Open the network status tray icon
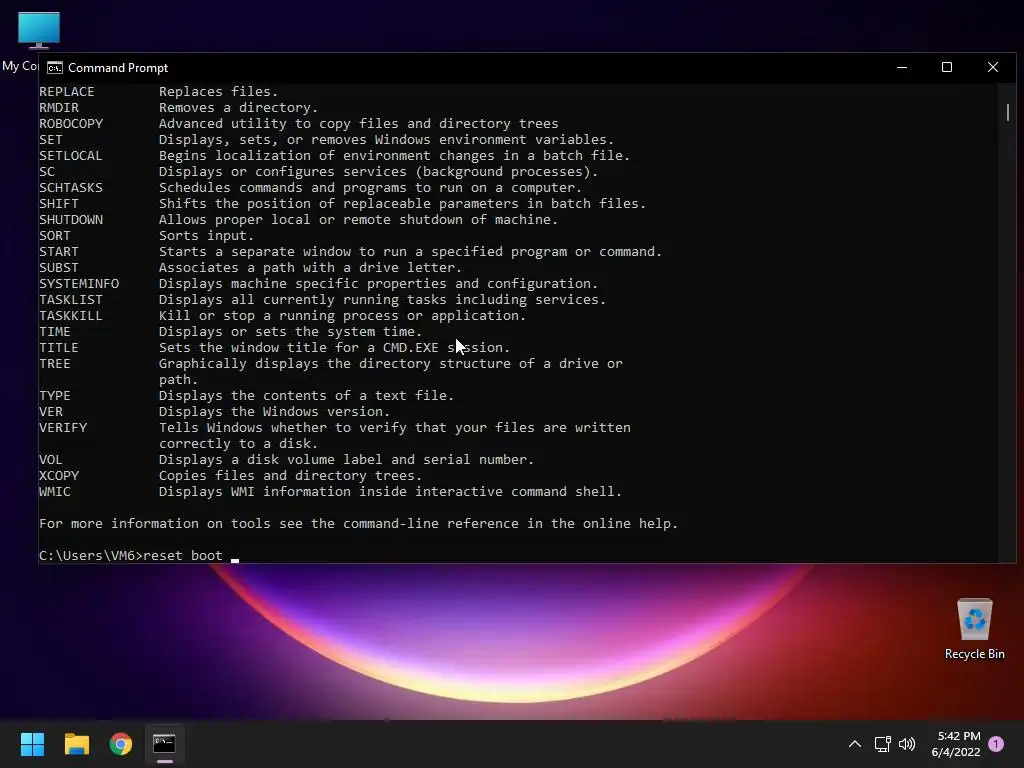 pyautogui.click(x=882, y=744)
